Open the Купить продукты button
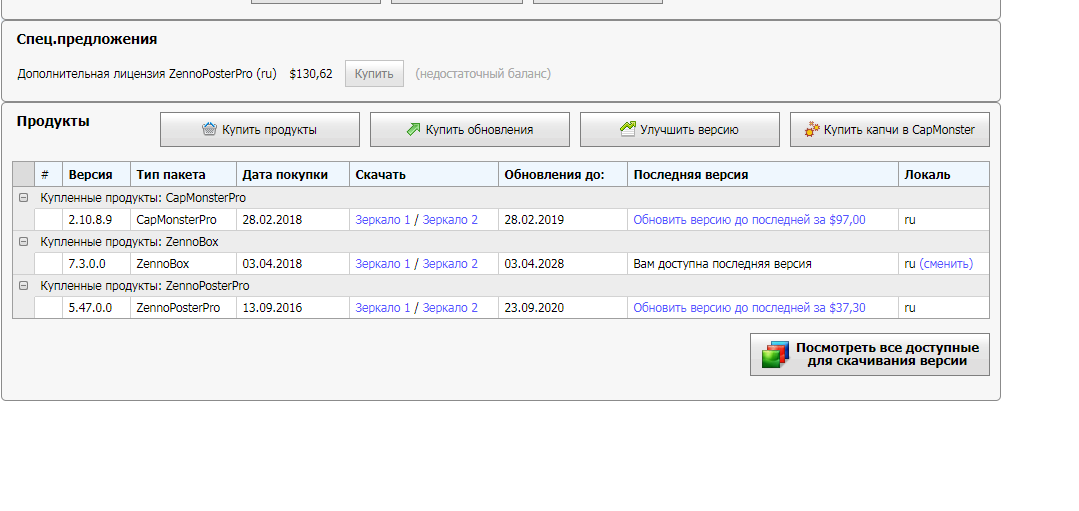This screenshot has width=1079, height=511. 260,129
